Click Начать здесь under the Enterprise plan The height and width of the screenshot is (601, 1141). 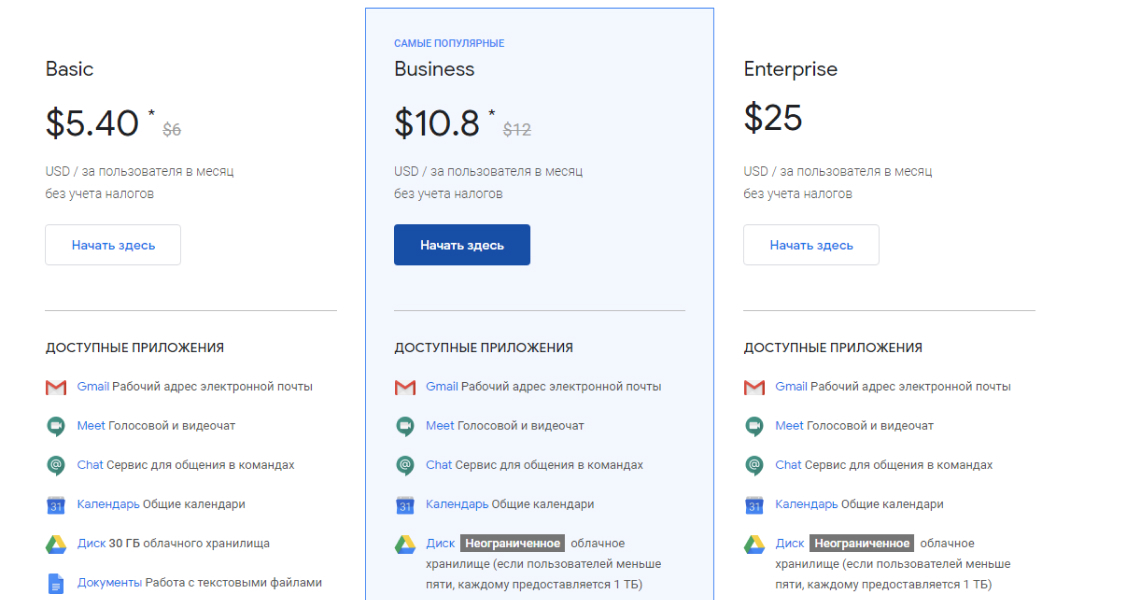[x=811, y=244]
